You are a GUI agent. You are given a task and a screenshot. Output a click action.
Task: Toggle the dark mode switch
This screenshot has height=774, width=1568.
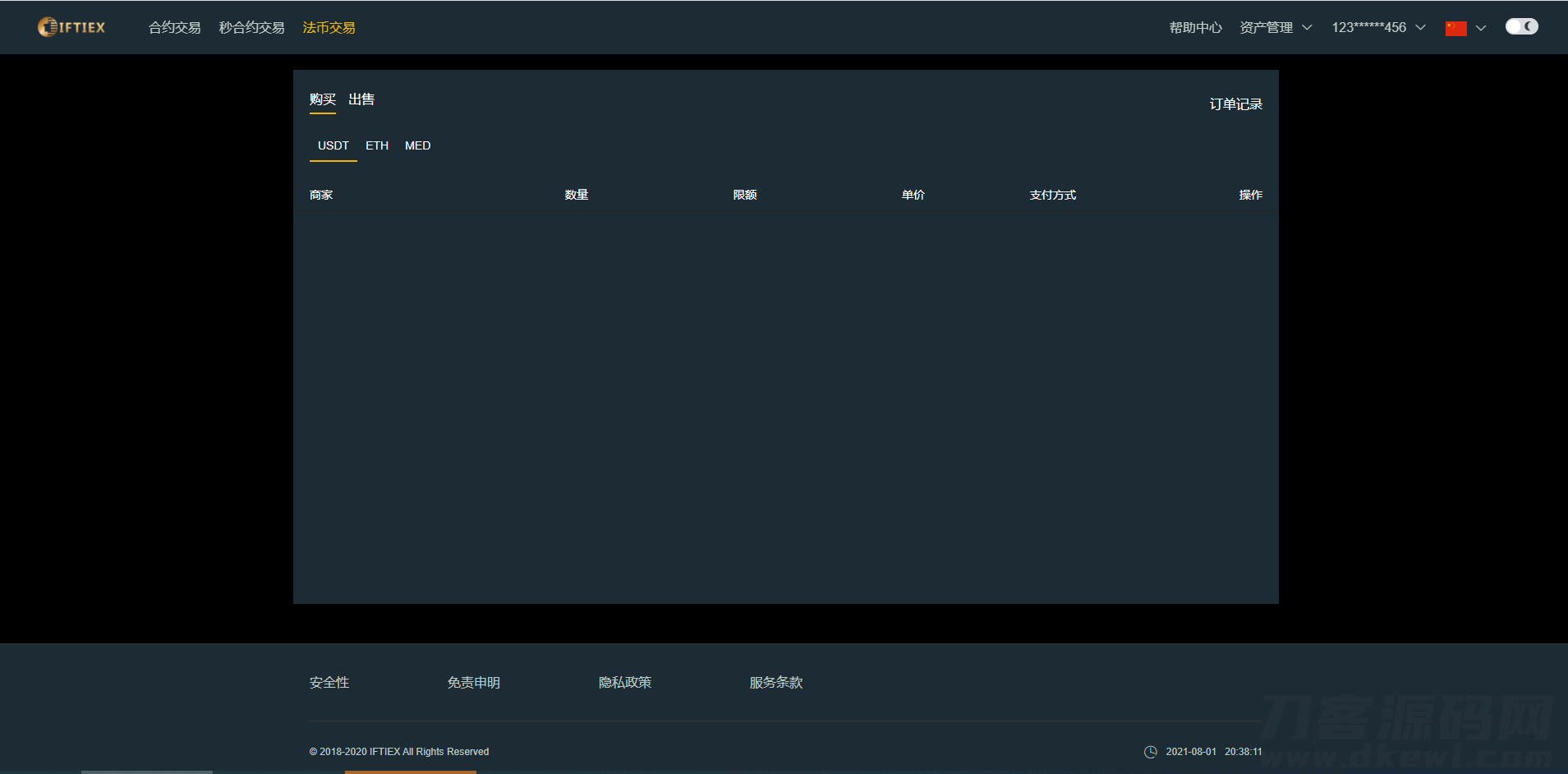[1521, 26]
